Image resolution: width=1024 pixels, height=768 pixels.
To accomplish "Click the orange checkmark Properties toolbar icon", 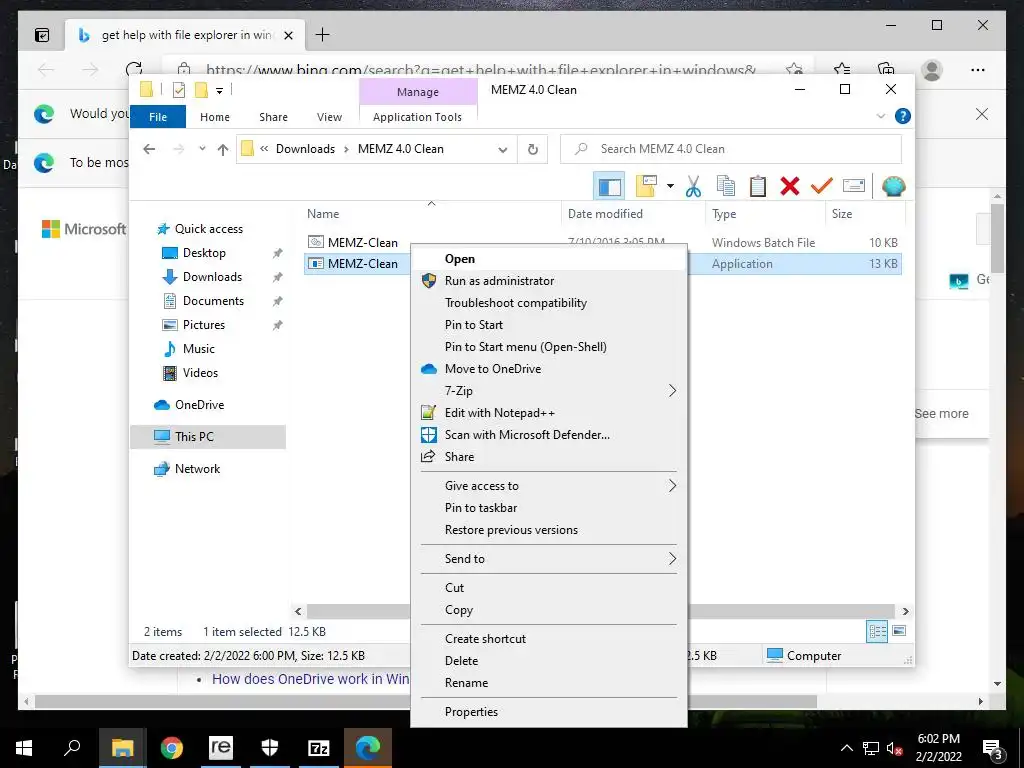I will coord(822,187).
